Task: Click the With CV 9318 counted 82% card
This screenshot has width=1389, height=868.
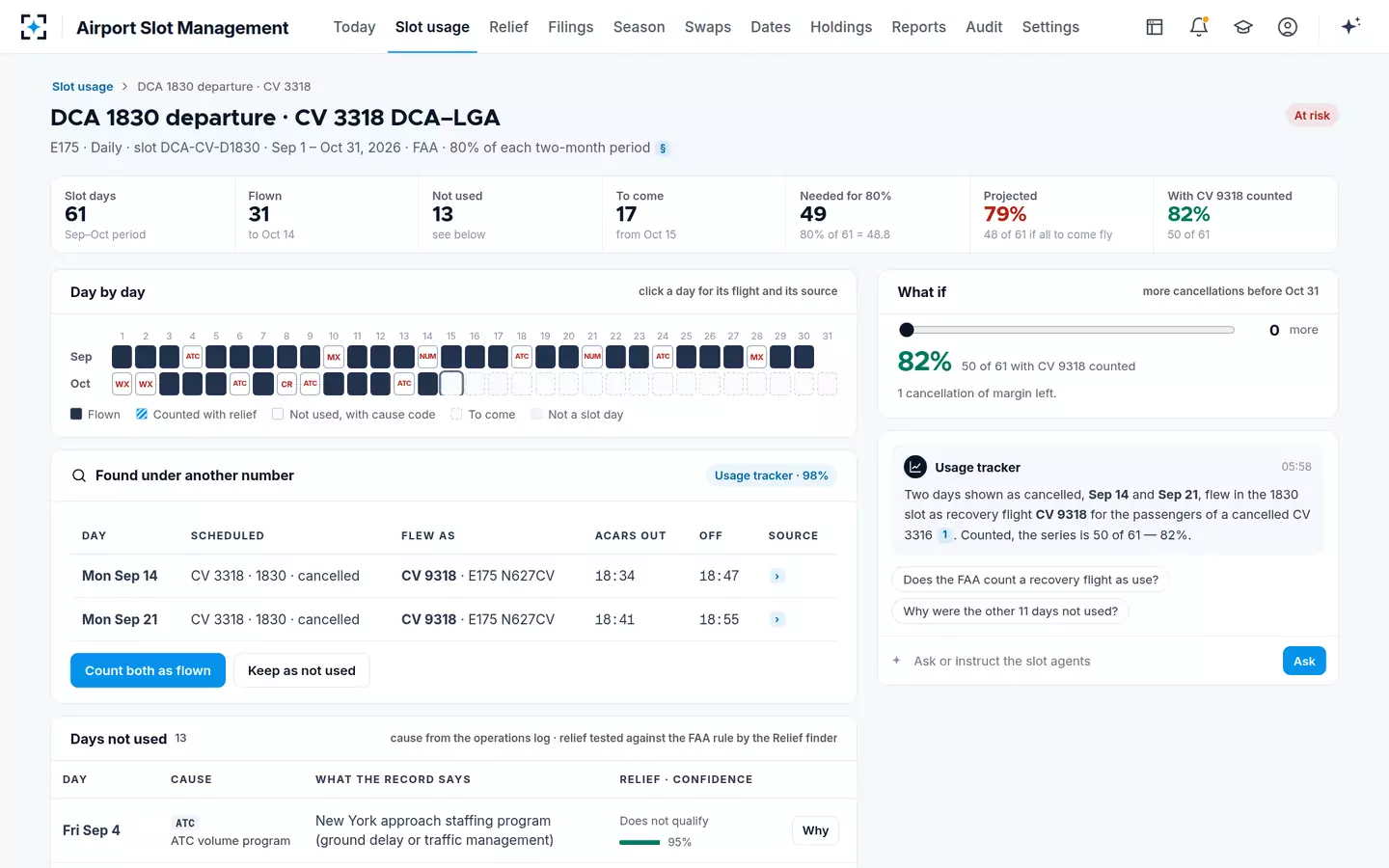Action: point(1245,214)
